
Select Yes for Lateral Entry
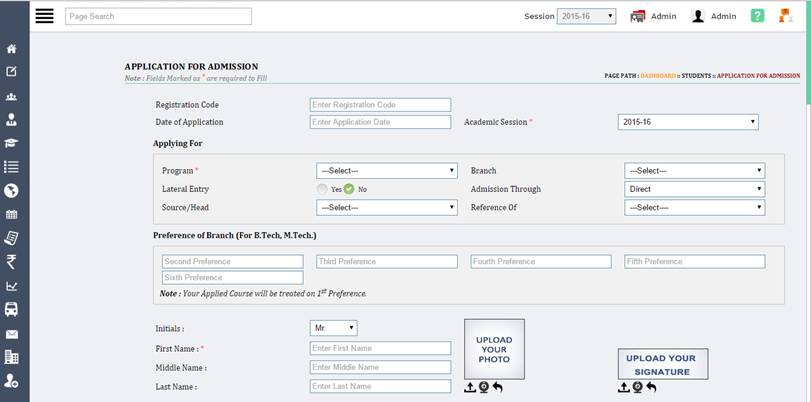[322, 189]
